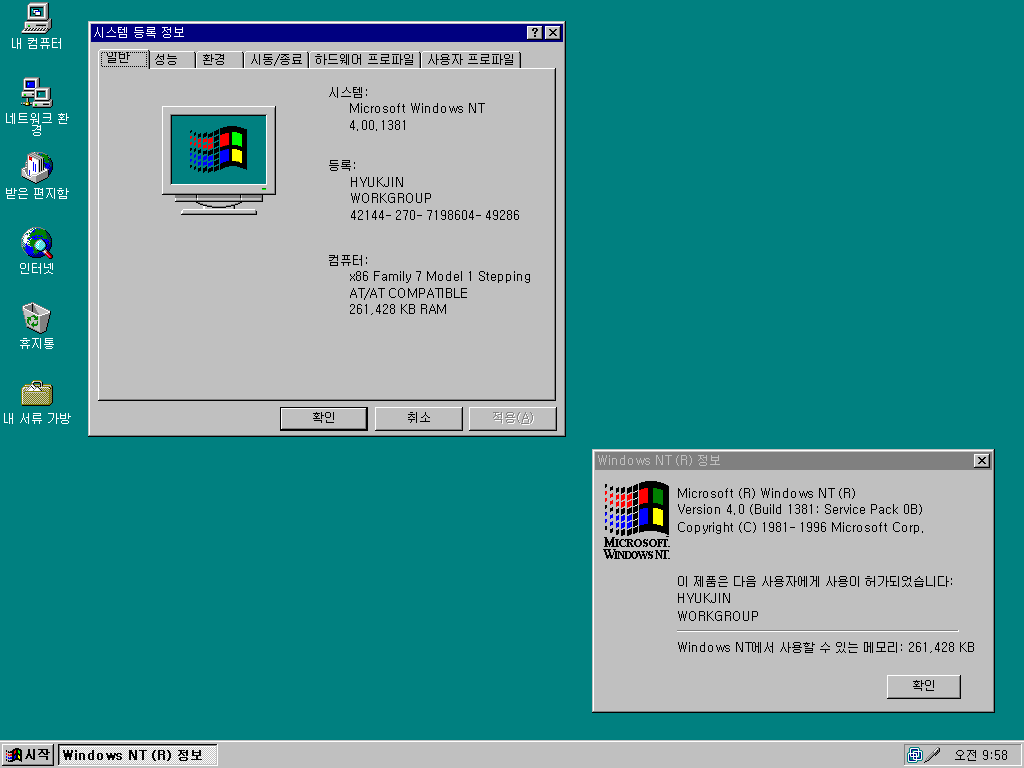Switch to the 성능 tab

172,59
